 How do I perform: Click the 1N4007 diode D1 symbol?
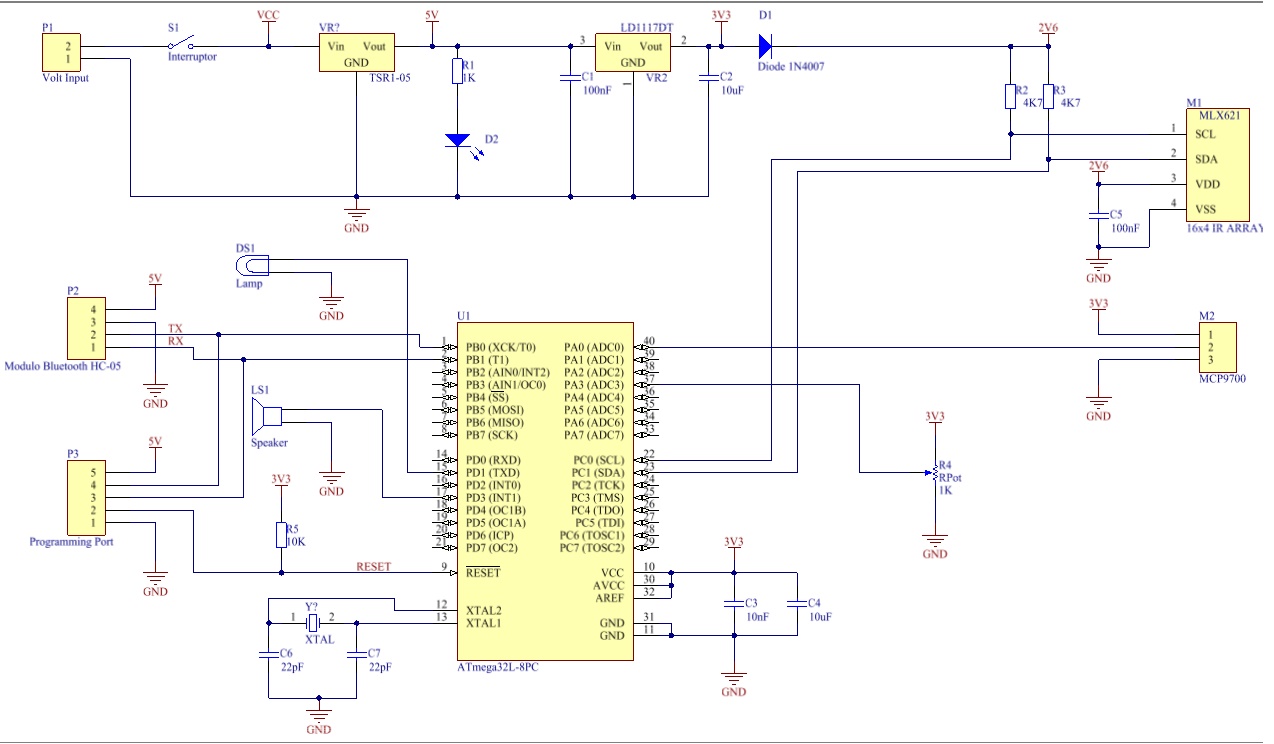point(765,47)
